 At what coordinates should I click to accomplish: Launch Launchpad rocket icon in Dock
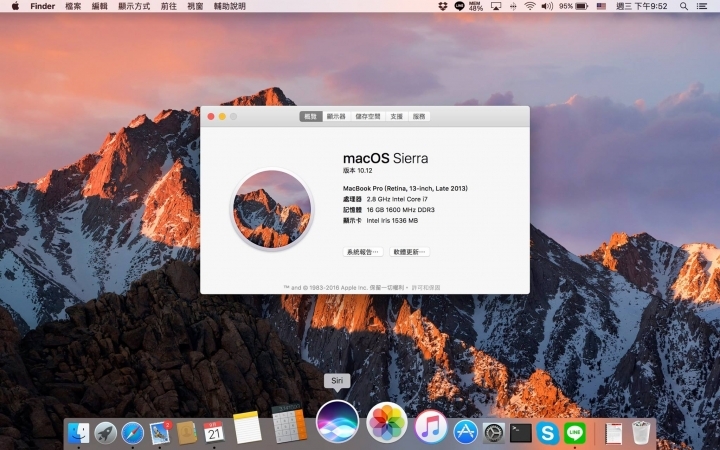point(106,433)
